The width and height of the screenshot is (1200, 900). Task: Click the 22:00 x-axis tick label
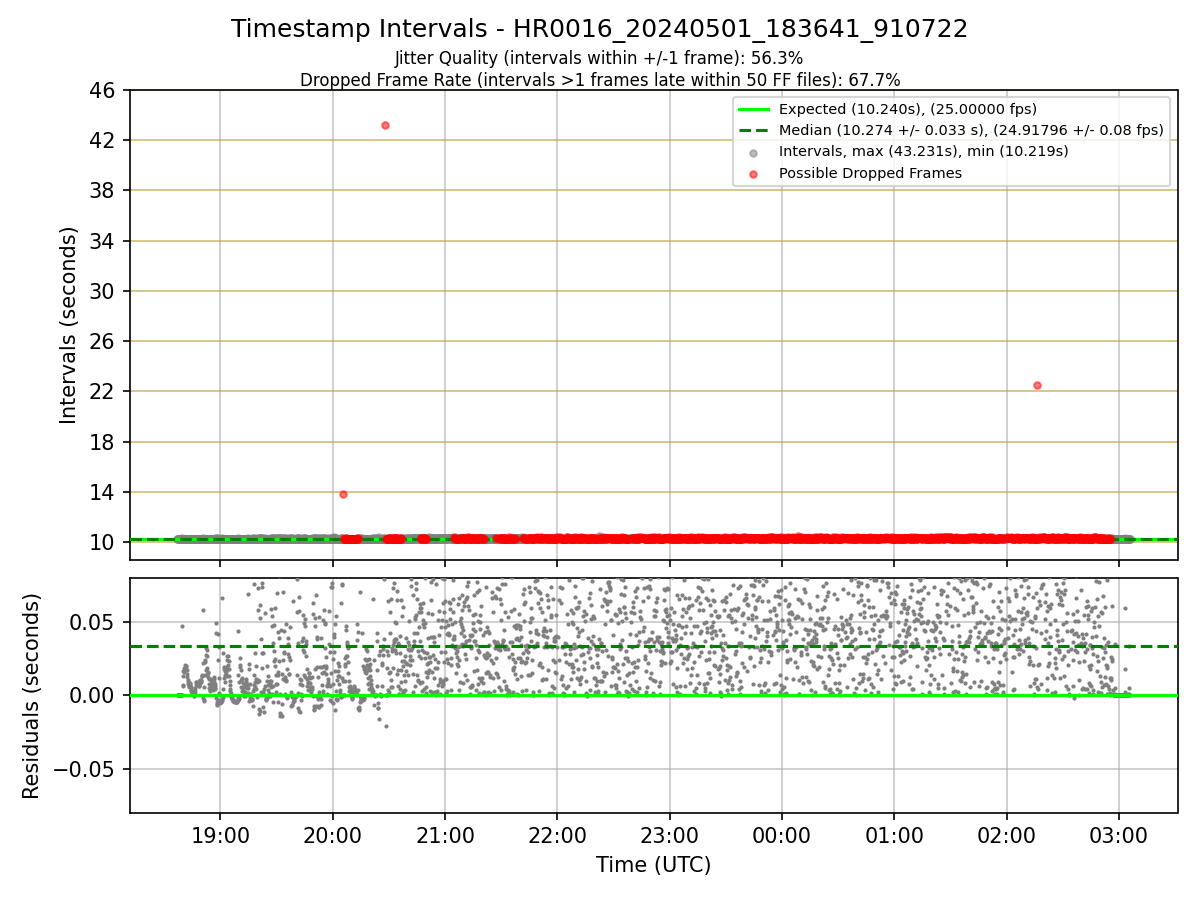point(557,834)
